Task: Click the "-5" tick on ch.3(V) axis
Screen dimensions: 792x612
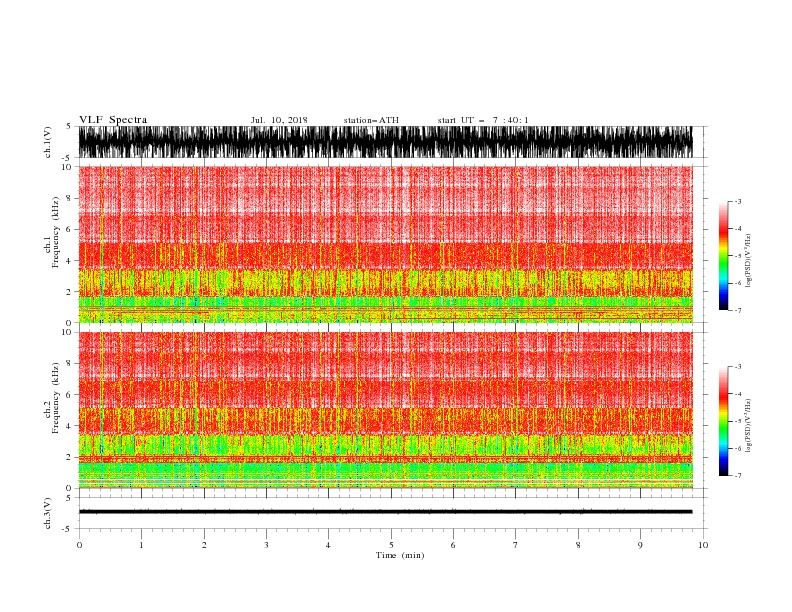Action: (67, 529)
